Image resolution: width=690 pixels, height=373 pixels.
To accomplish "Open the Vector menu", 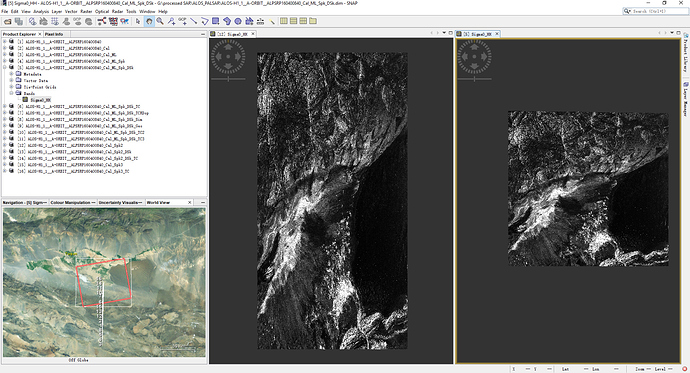I will pos(71,11).
